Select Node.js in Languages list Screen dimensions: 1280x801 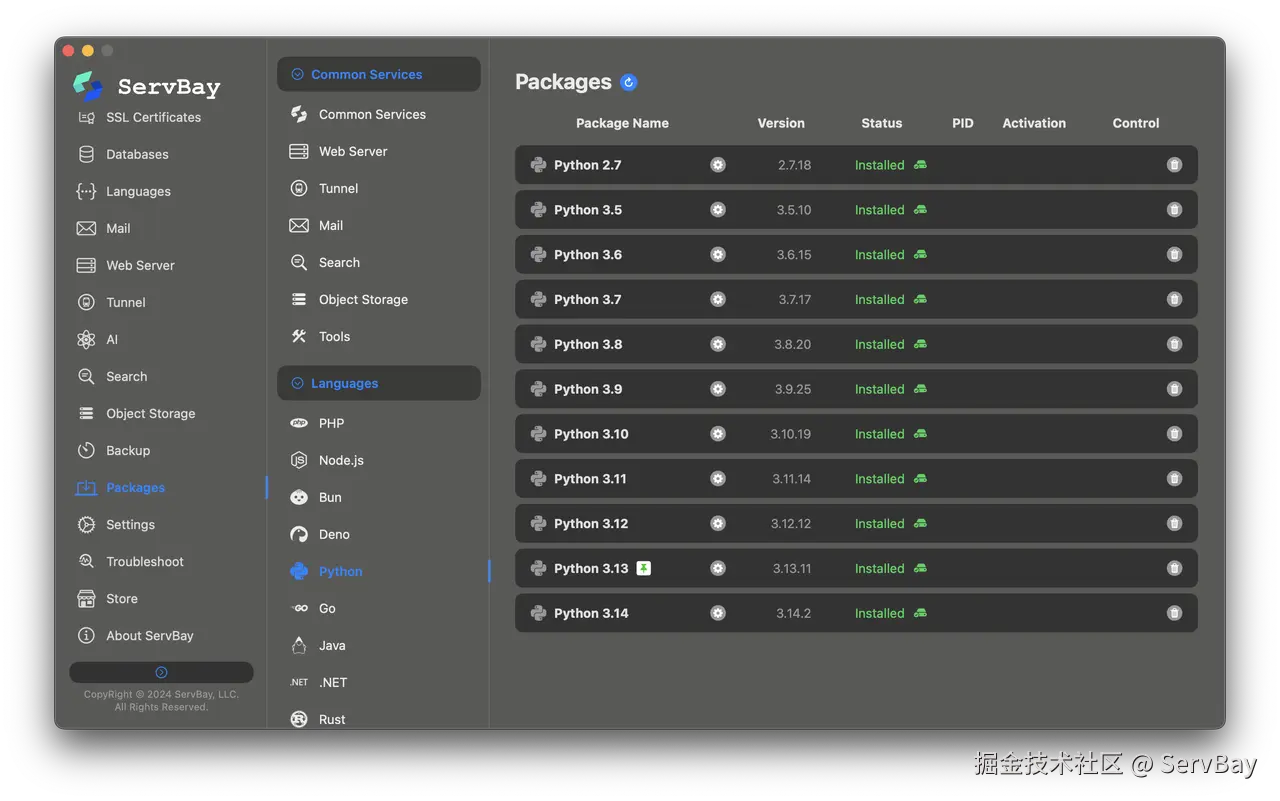click(340, 460)
